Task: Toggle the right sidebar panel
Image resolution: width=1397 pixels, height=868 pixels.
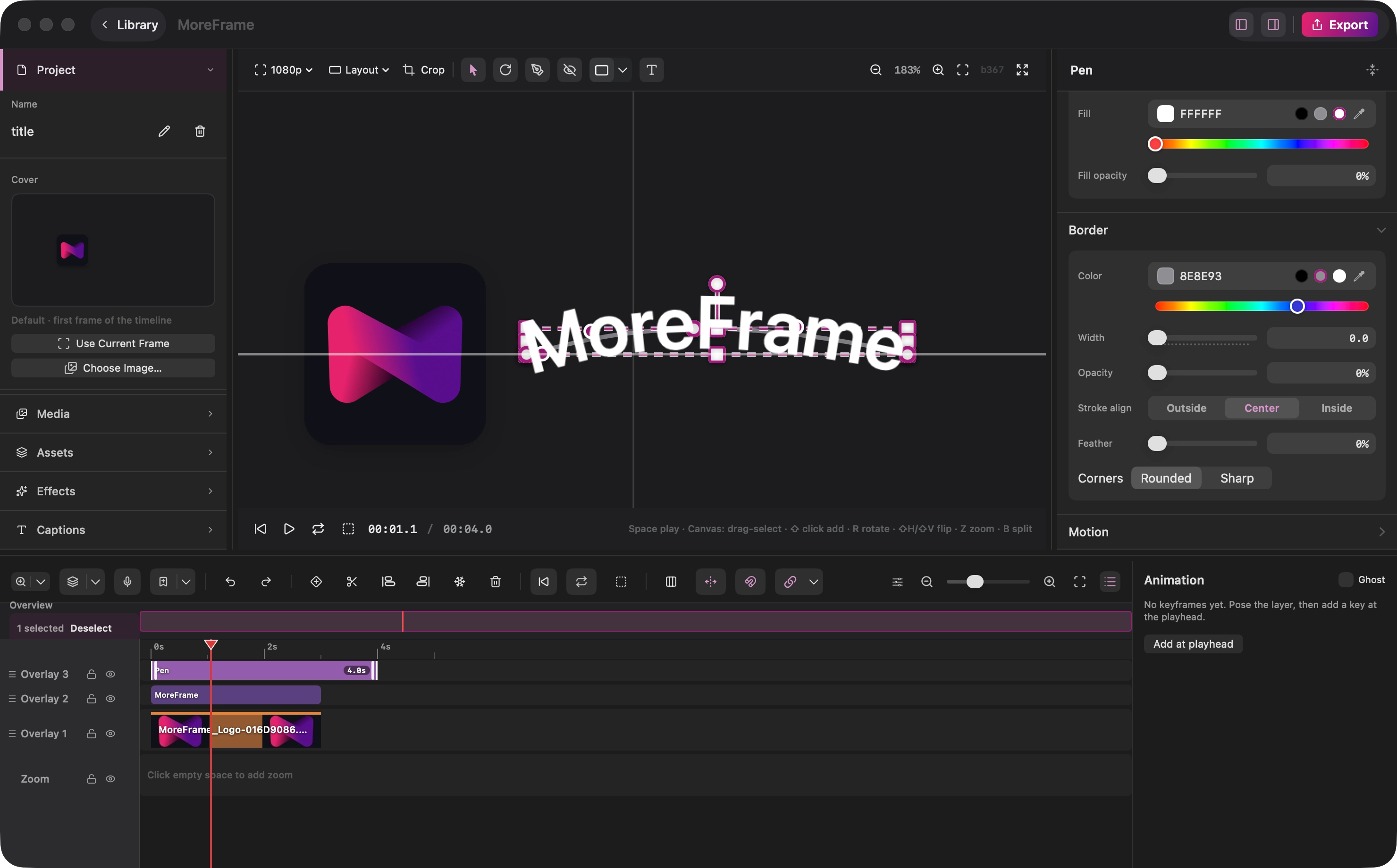Action: [1273, 25]
